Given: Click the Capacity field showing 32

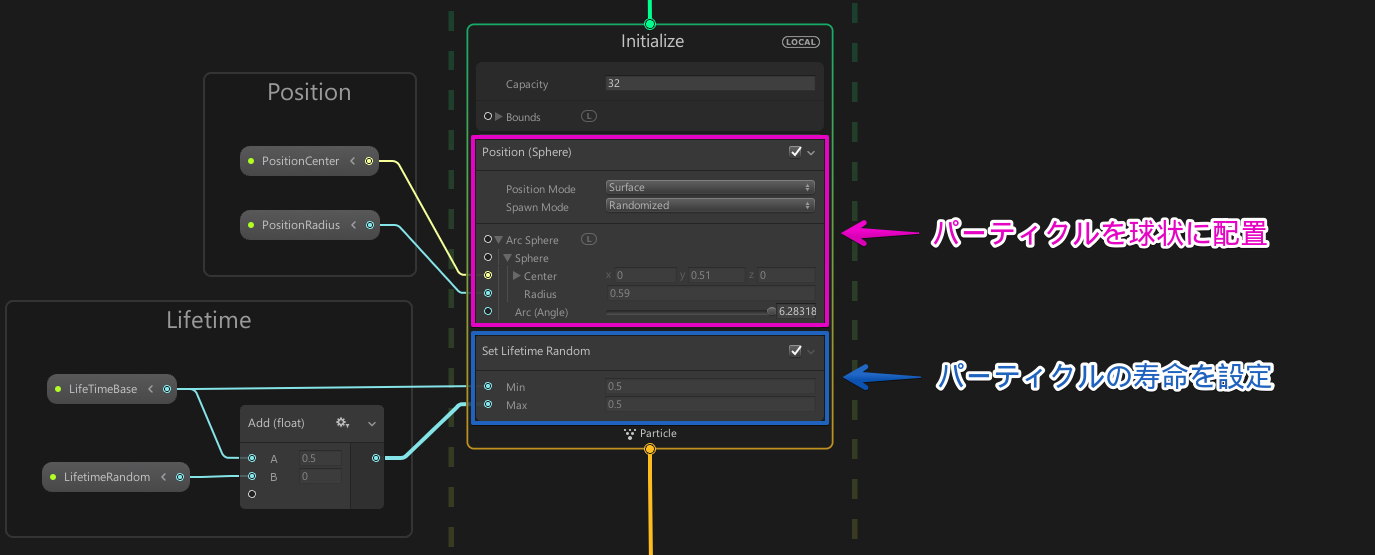Looking at the screenshot, I should (x=710, y=83).
